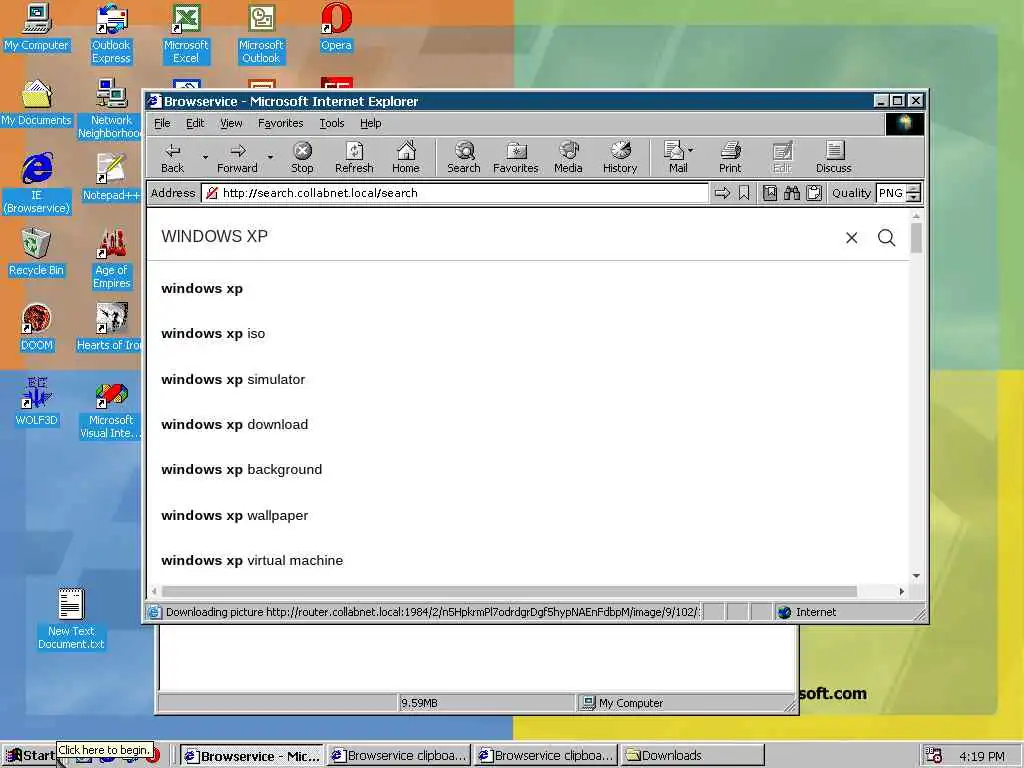Print the current page

[730, 158]
